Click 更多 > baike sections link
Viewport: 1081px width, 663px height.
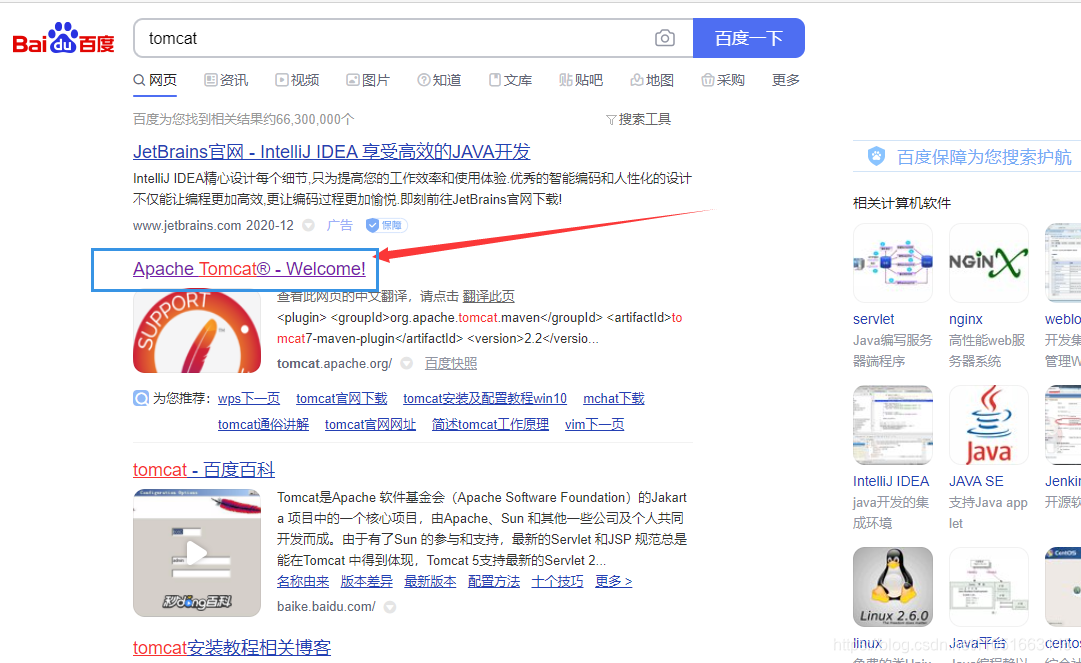(614, 582)
